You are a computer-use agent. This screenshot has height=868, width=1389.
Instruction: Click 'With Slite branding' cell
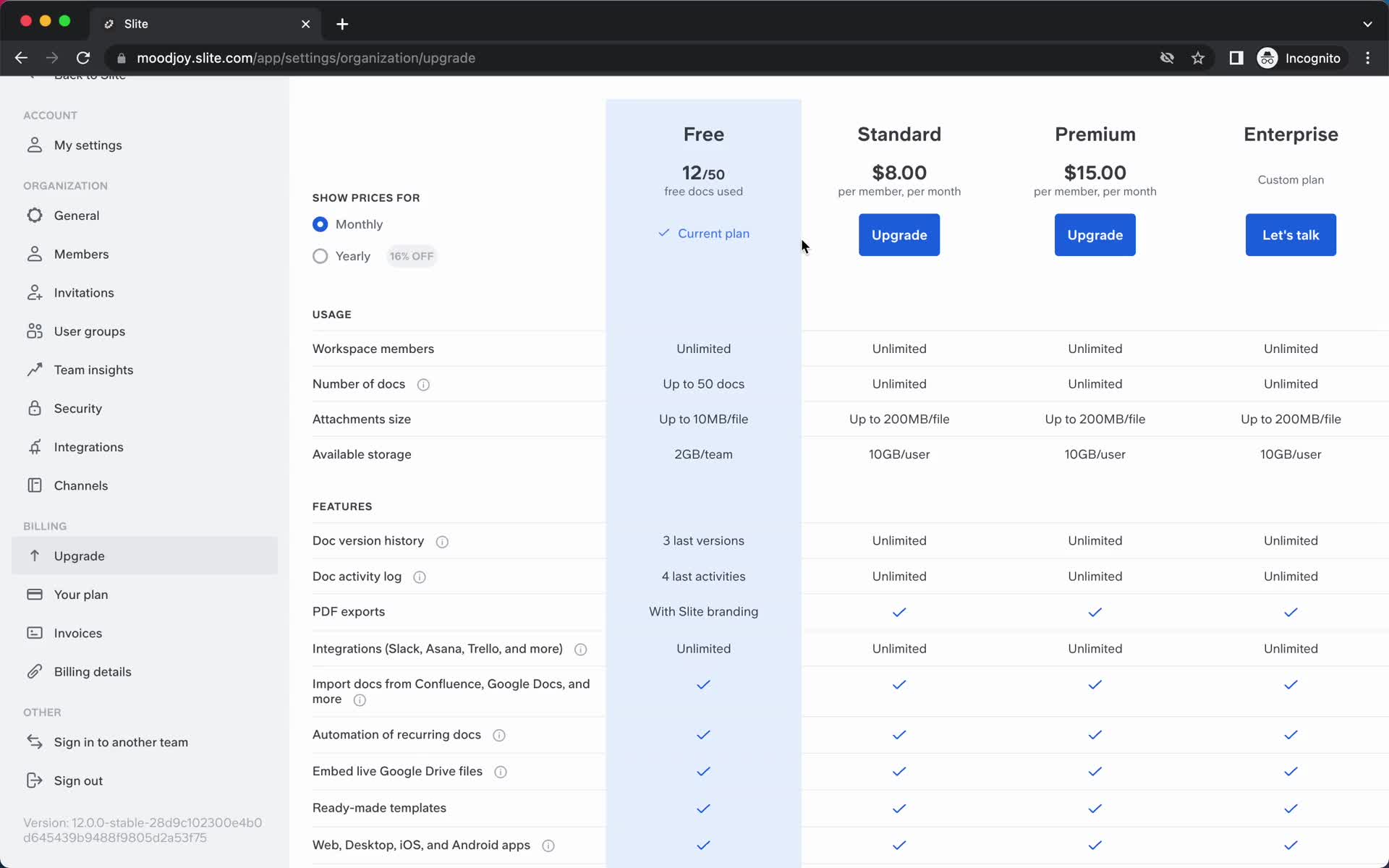tap(703, 612)
